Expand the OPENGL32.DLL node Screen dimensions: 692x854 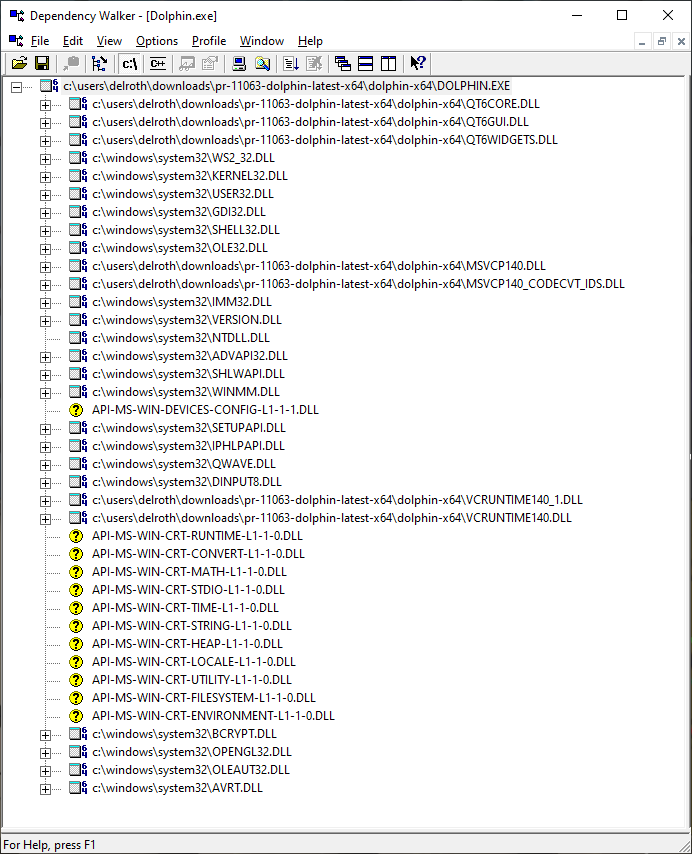click(x=46, y=753)
